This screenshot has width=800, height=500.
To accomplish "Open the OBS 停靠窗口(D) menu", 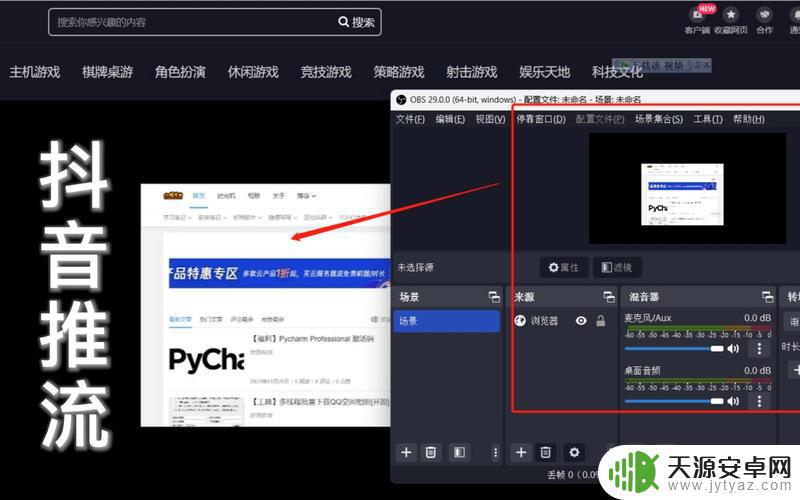I will (x=541, y=119).
